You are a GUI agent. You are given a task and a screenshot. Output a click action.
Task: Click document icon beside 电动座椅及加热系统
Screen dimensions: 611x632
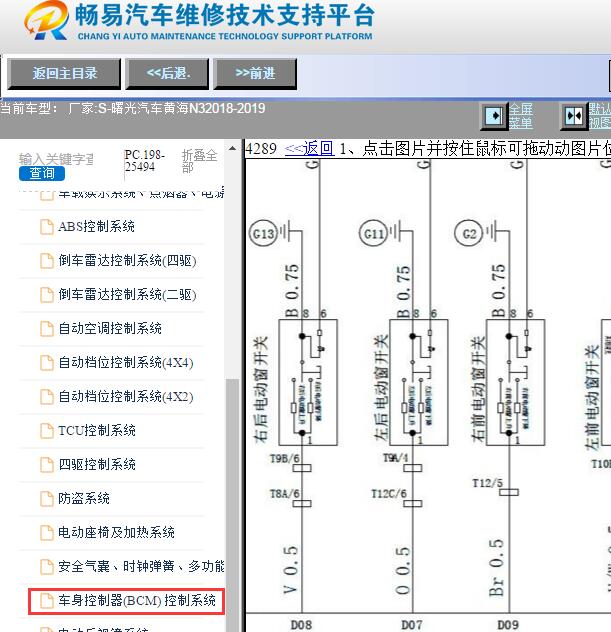47,532
